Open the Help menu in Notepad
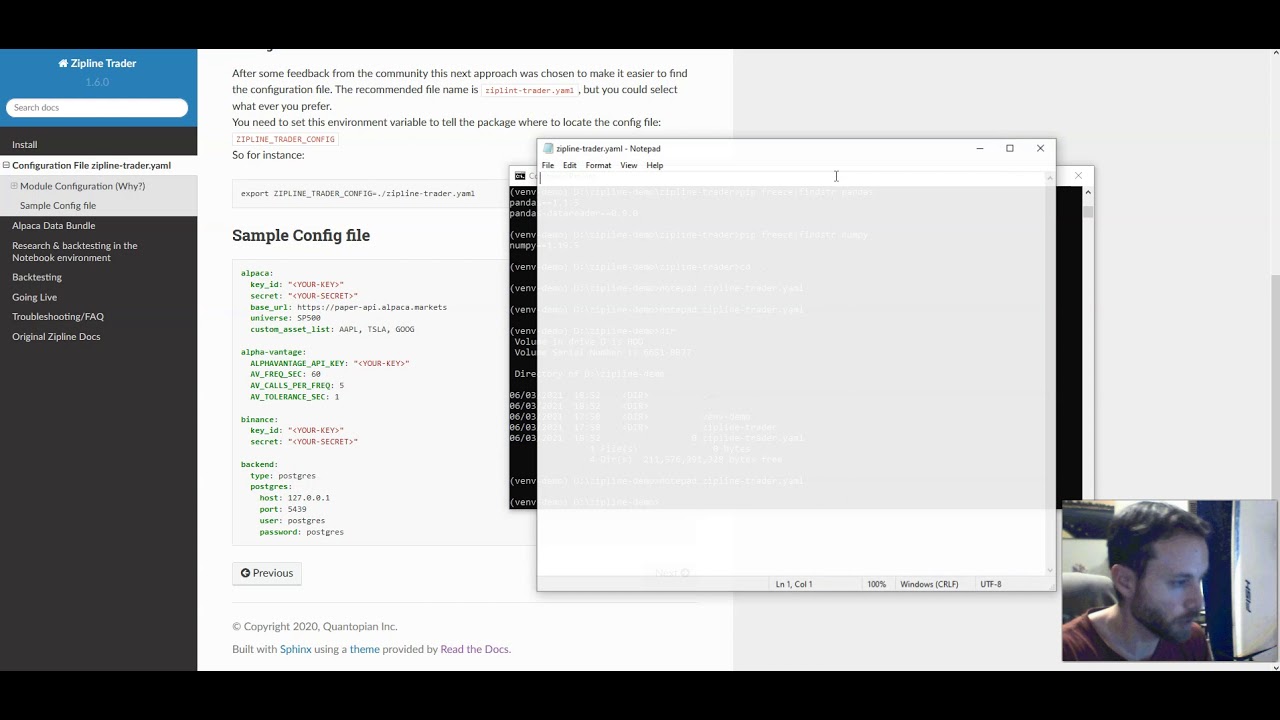Viewport: 1280px width, 720px height. [x=655, y=165]
